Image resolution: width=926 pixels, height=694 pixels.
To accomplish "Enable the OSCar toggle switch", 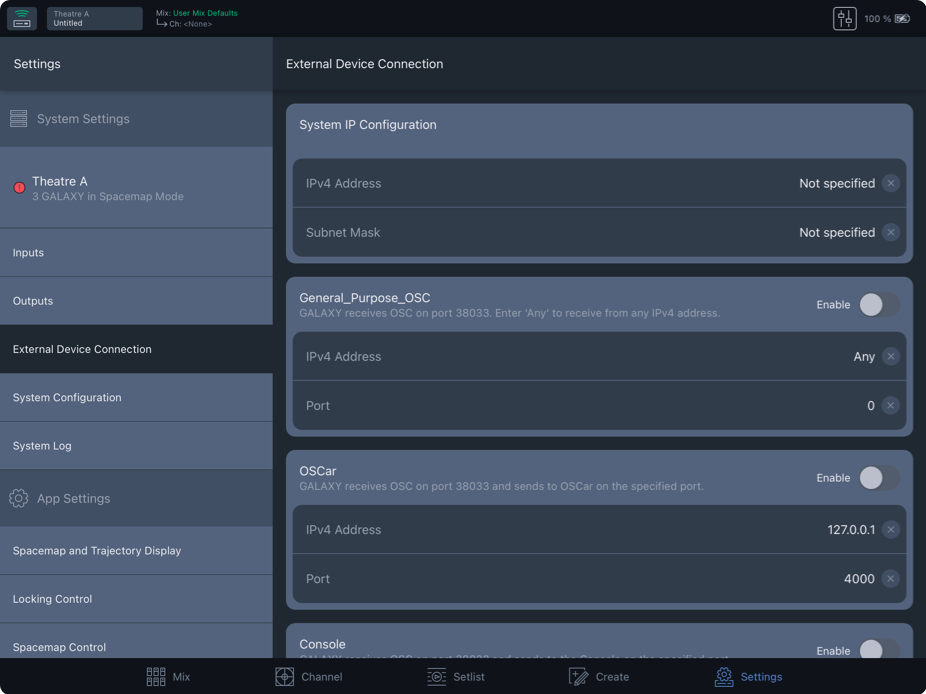I will point(879,478).
